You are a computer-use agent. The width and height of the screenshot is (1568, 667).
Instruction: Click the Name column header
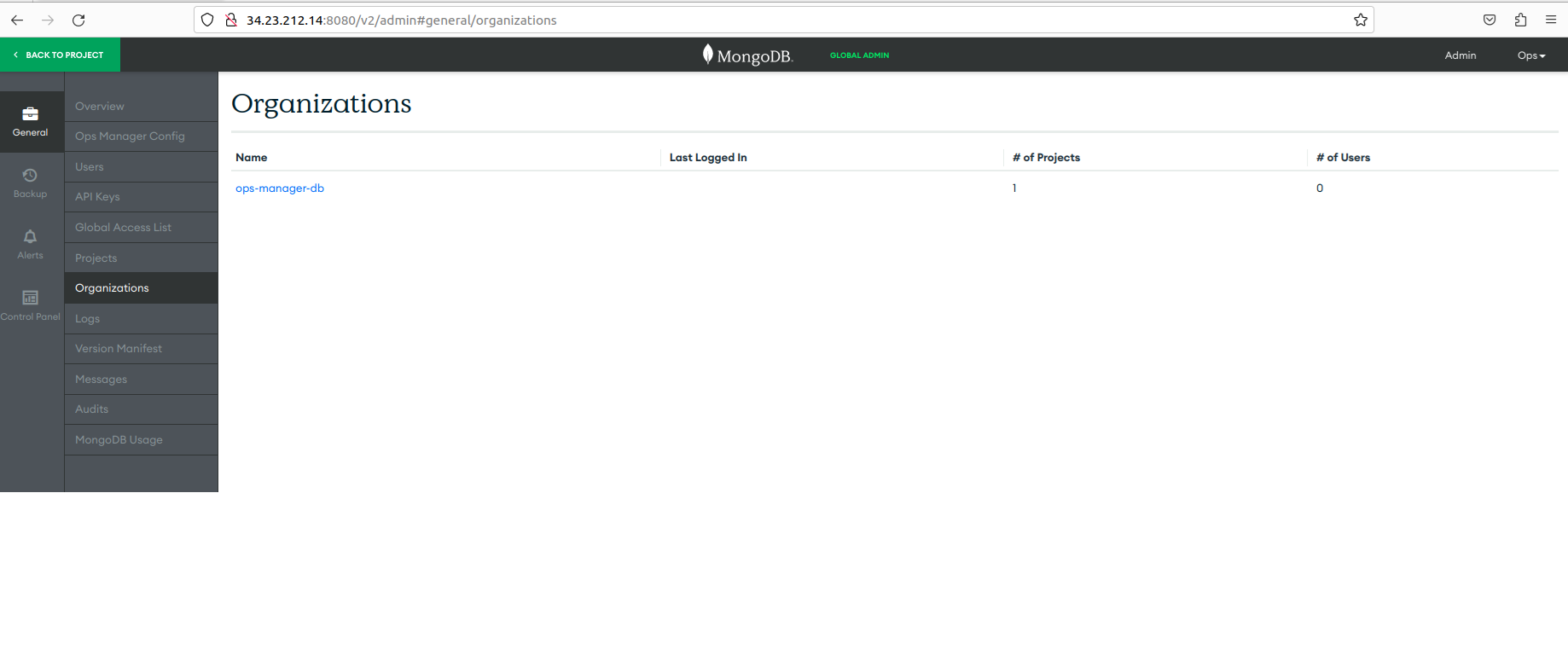[x=252, y=158]
